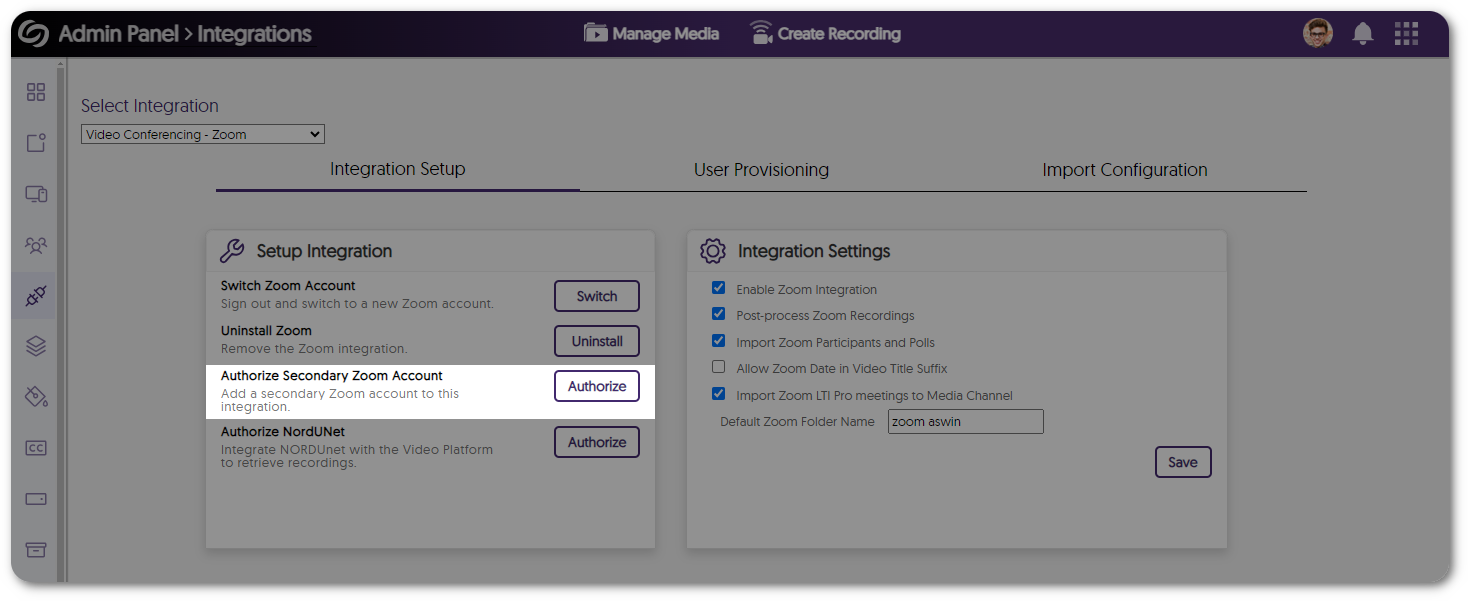
Task: Click the Default Zoom Folder Name field
Action: coord(964,421)
